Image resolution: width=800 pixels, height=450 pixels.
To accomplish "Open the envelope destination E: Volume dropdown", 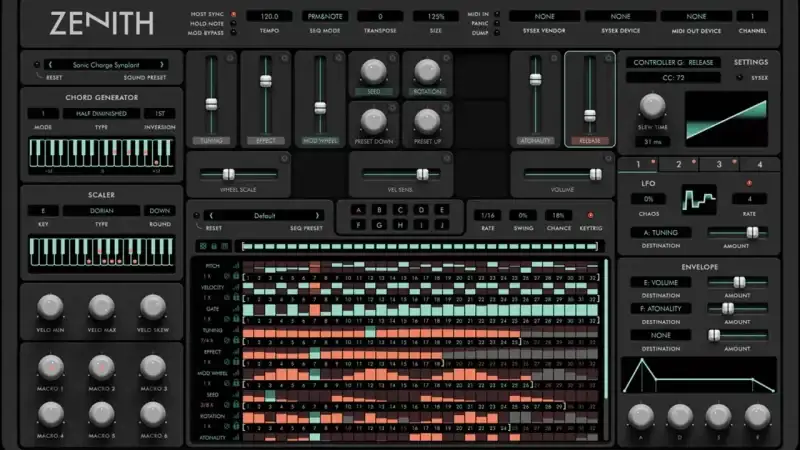I will click(661, 282).
